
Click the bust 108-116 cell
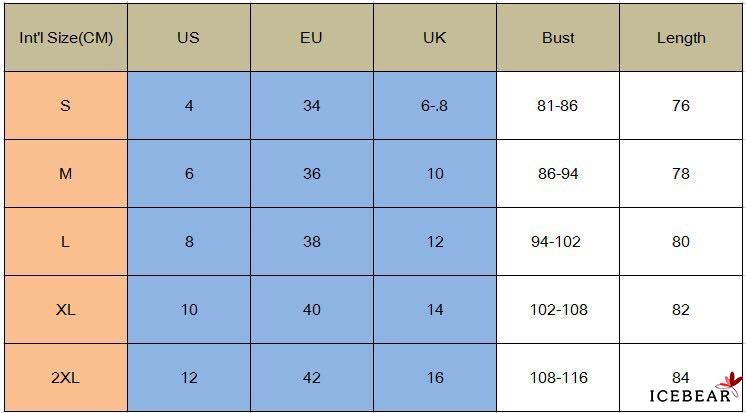pos(558,378)
